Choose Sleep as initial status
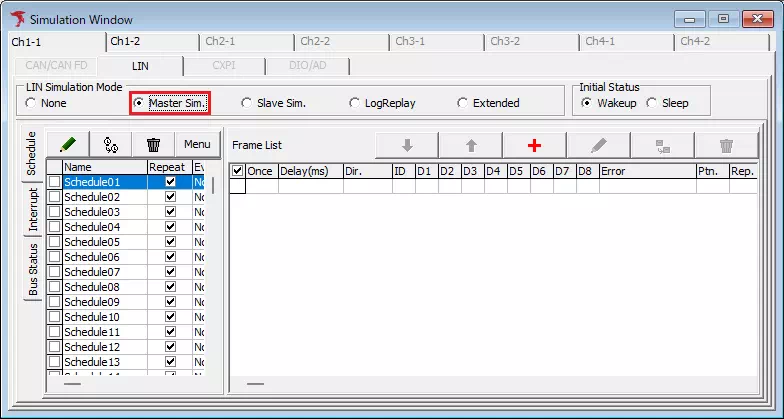Image resolution: width=784 pixels, height=419 pixels. tap(652, 103)
